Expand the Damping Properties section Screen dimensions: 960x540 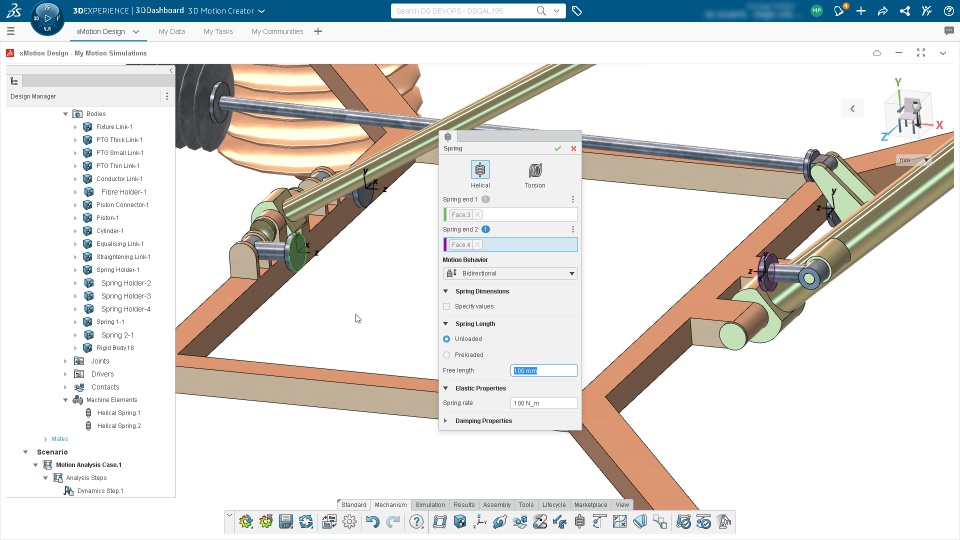446,421
